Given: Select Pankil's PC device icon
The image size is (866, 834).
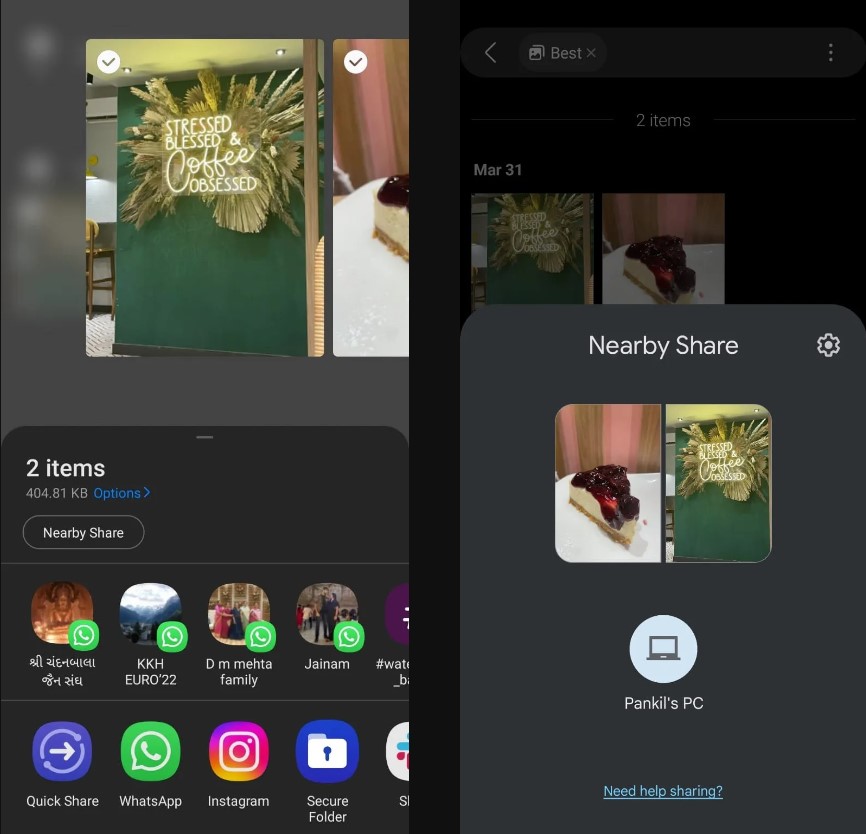Looking at the screenshot, I should 663,650.
